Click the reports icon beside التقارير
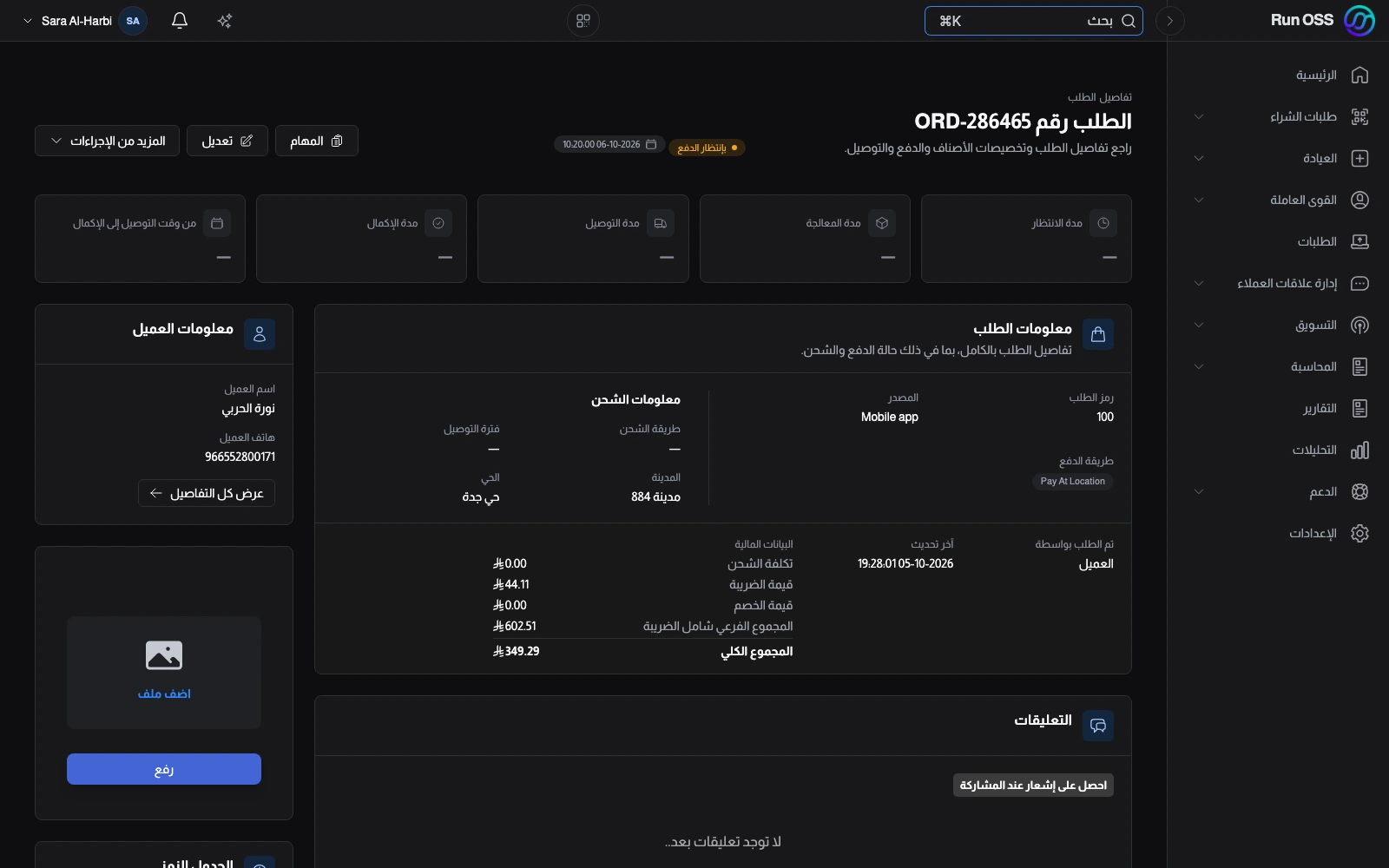 point(1359,408)
